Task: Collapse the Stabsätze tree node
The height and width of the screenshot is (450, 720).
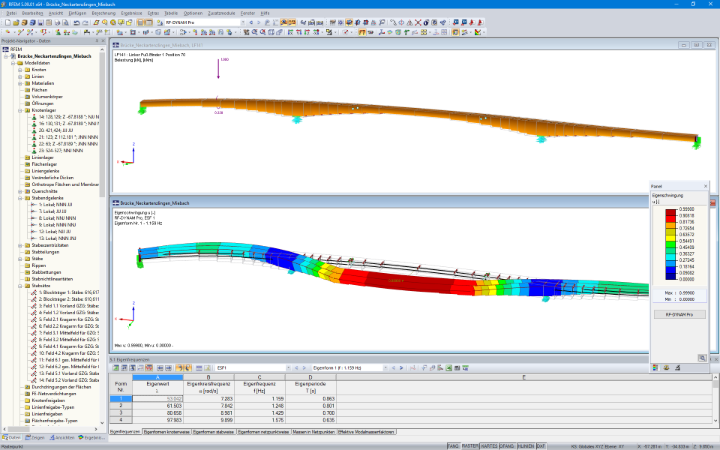Action: click(x=20, y=286)
